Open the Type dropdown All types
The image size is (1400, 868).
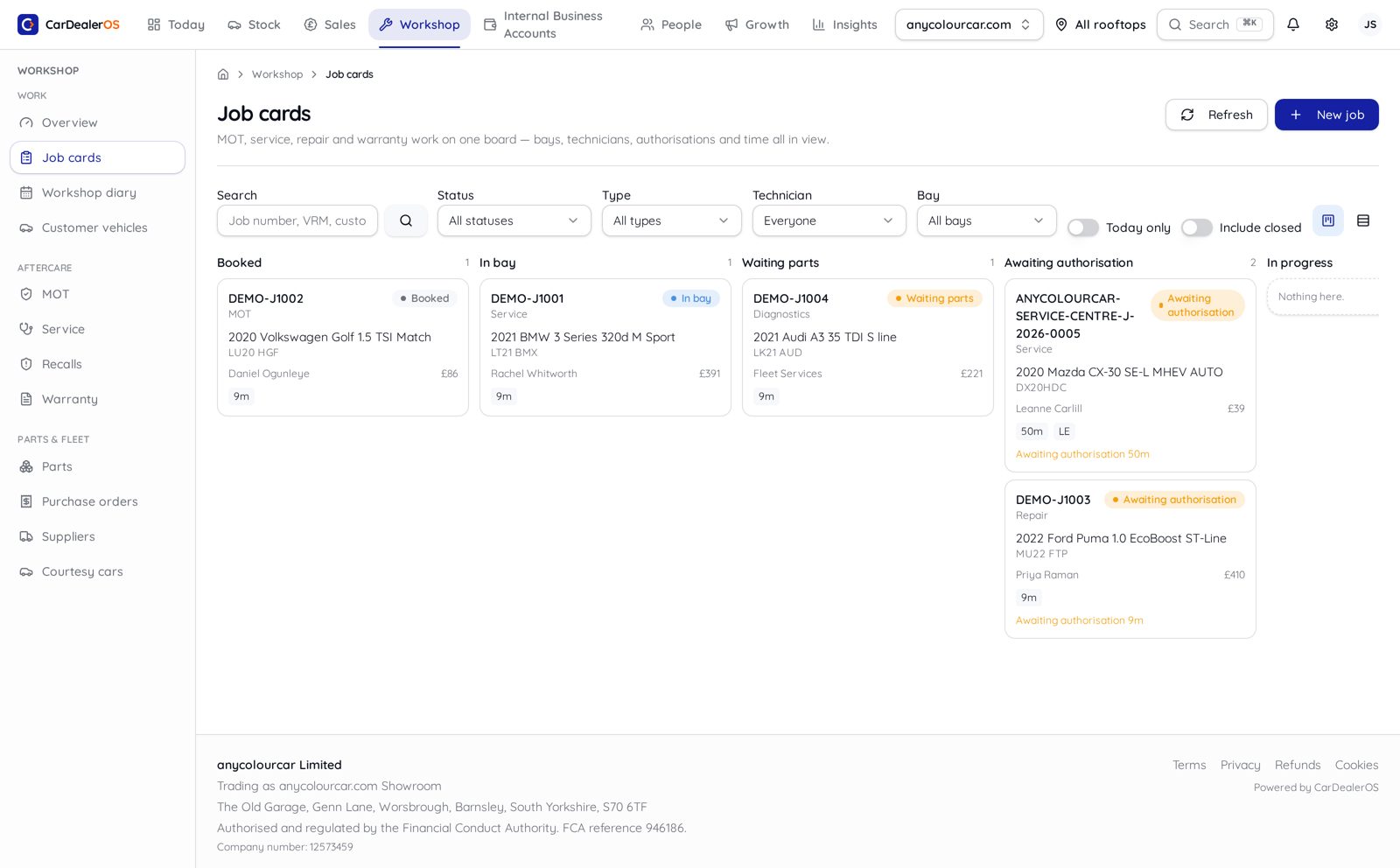pos(672,220)
